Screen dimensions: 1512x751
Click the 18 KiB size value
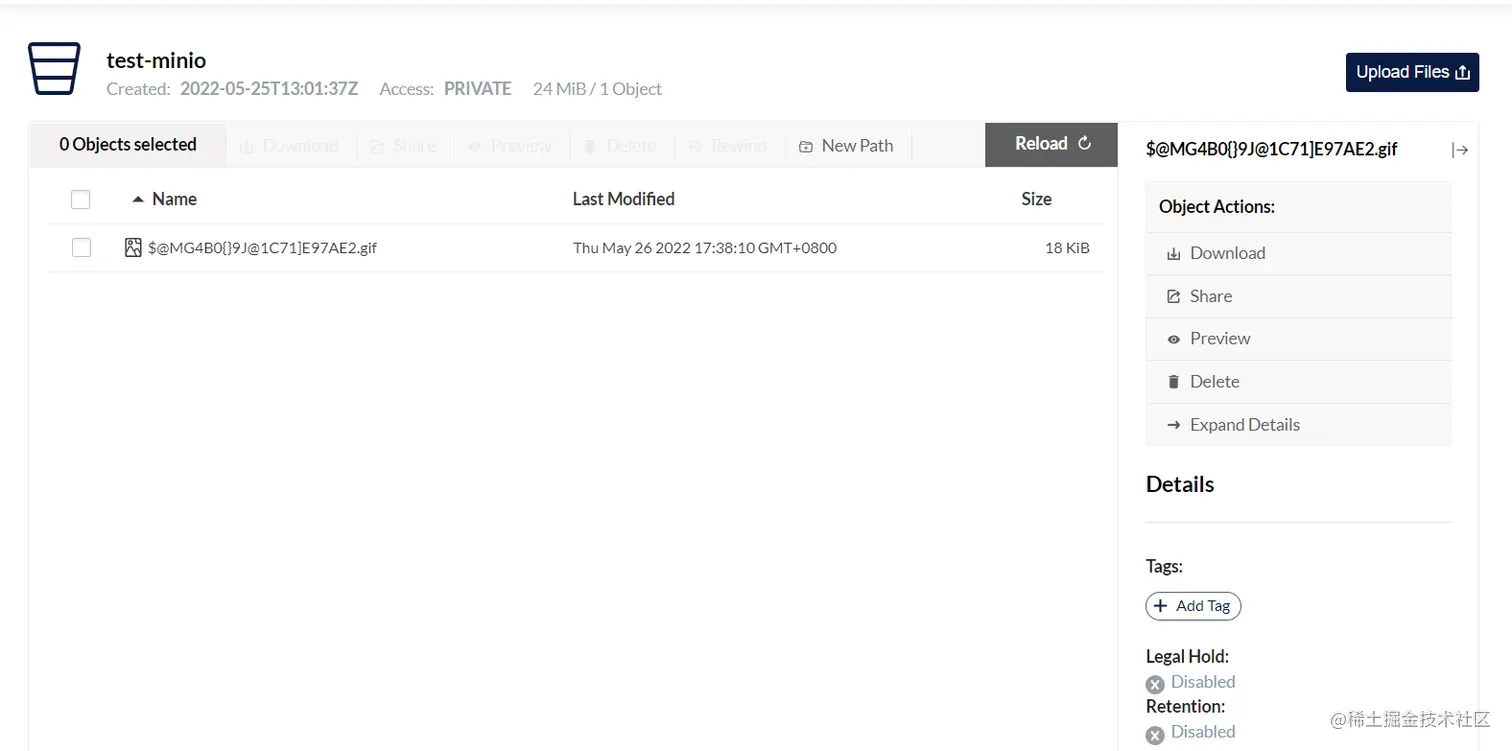click(1067, 247)
